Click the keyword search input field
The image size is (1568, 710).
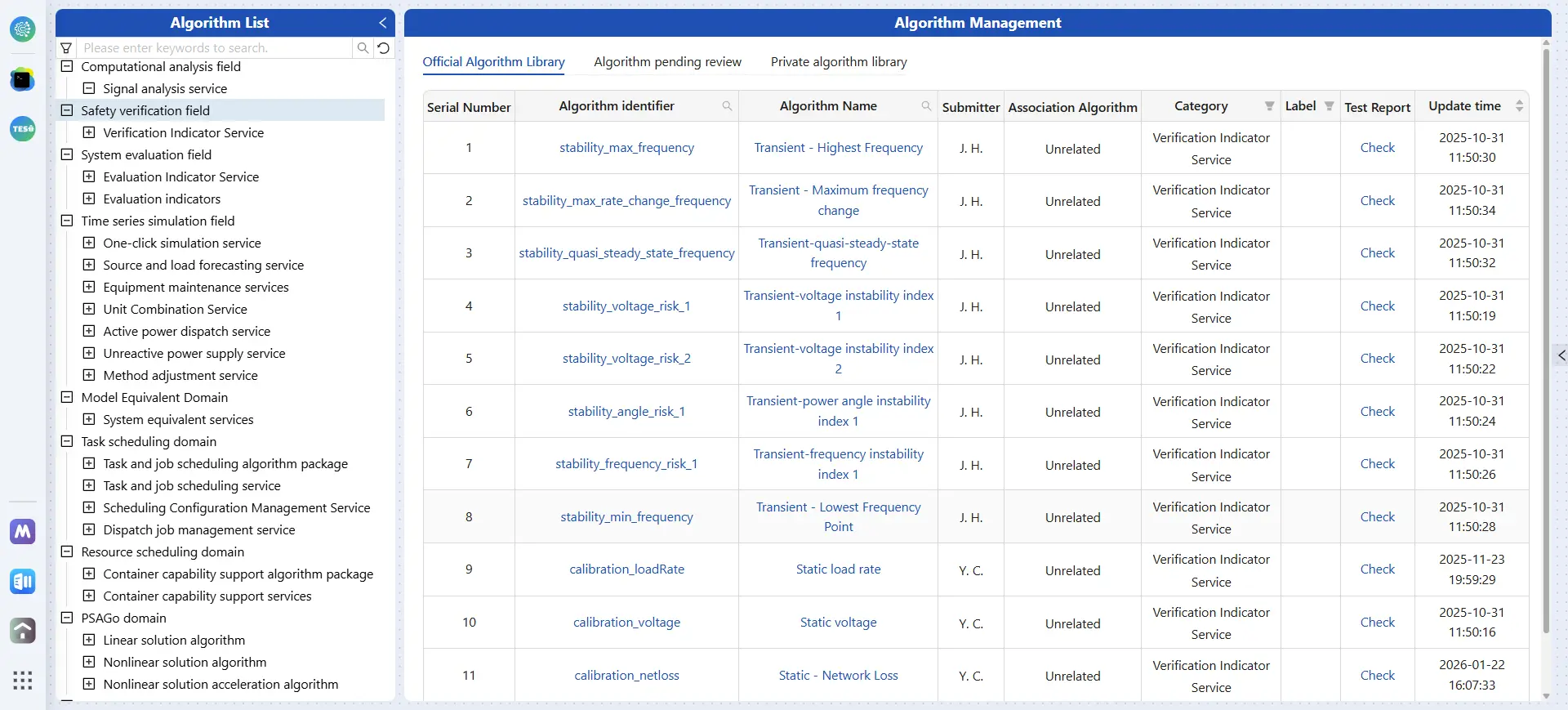point(216,48)
